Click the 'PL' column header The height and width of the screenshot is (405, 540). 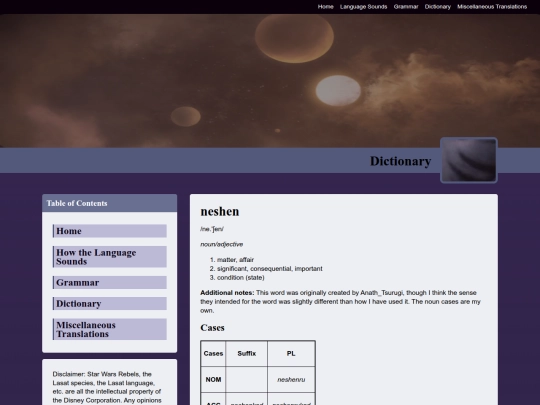[x=291, y=354]
